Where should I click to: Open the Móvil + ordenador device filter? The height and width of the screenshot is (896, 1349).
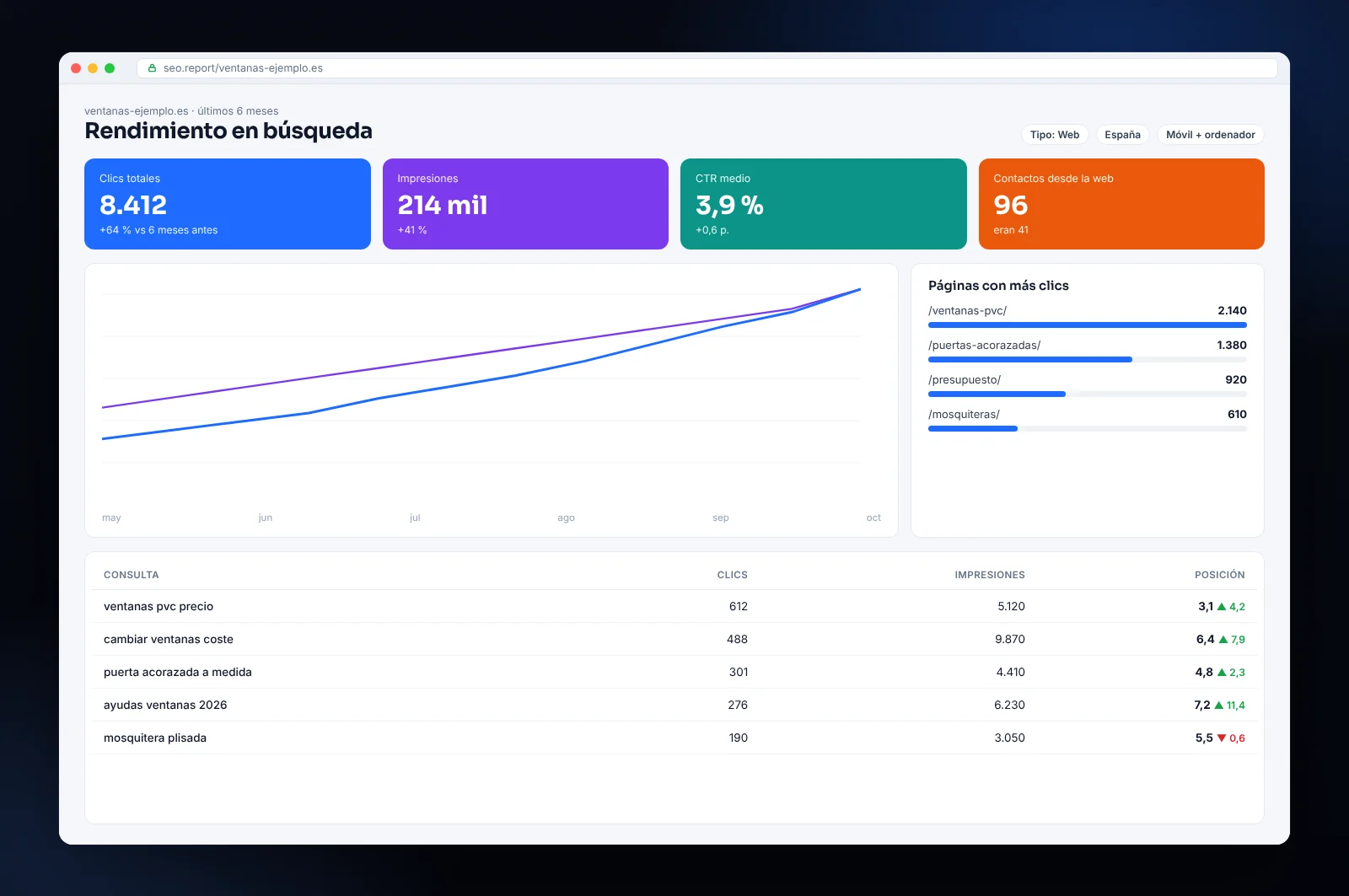click(1210, 135)
